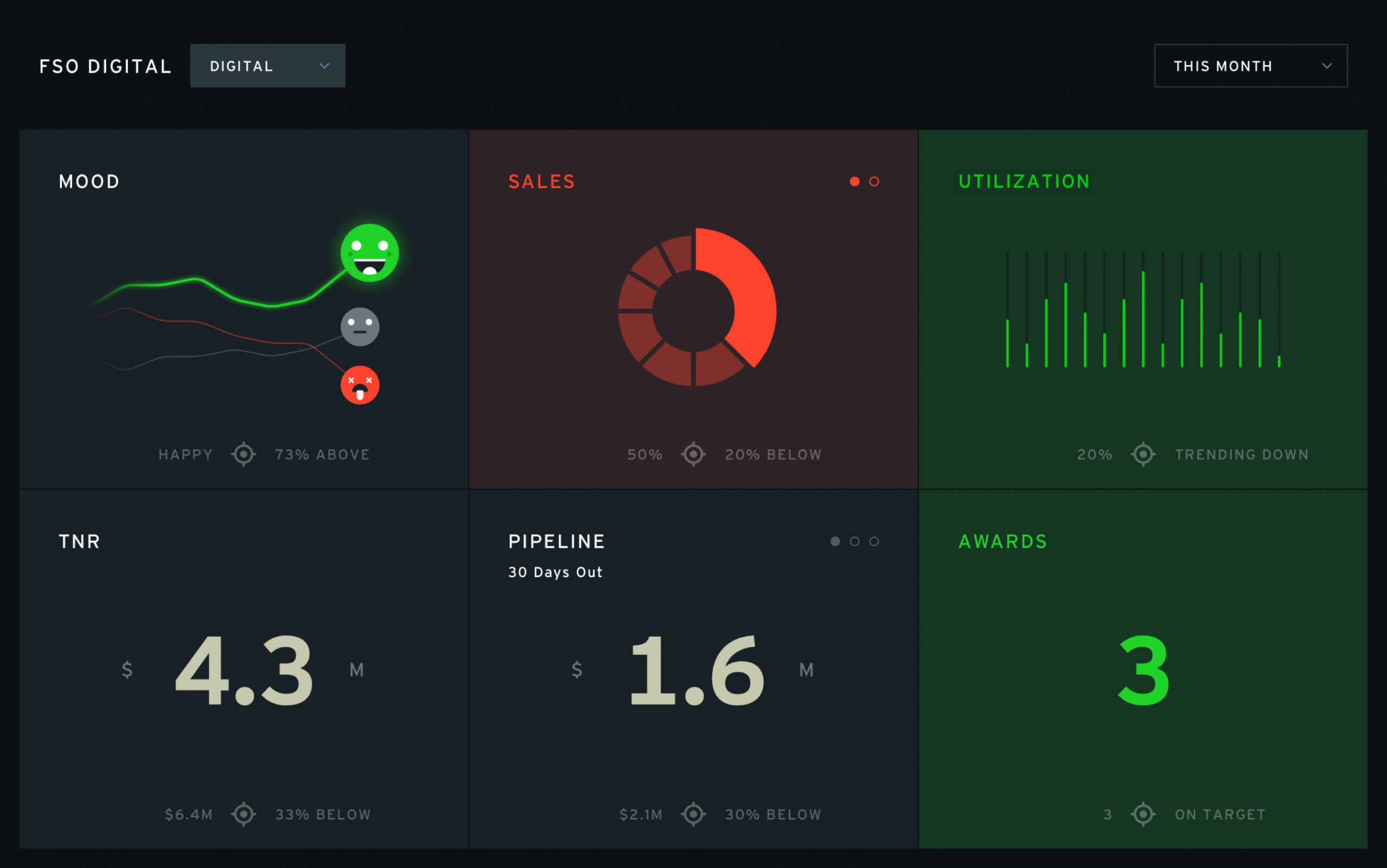Click target icon in Mood card

point(243,454)
